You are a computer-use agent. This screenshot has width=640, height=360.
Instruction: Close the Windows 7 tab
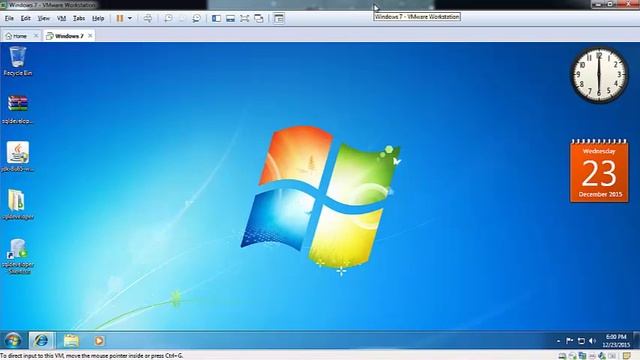click(90, 36)
